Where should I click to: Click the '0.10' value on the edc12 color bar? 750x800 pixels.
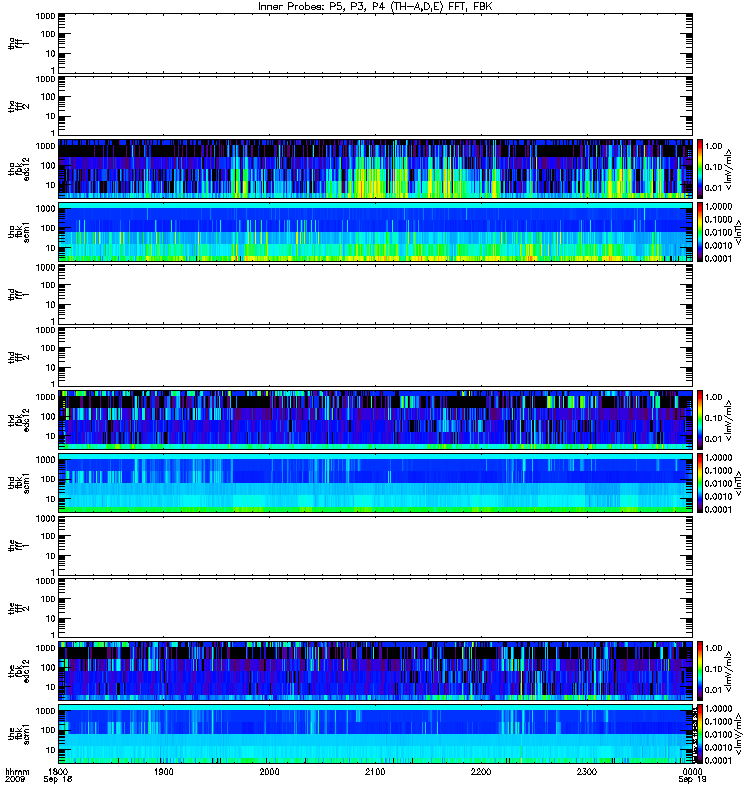pos(714,669)
